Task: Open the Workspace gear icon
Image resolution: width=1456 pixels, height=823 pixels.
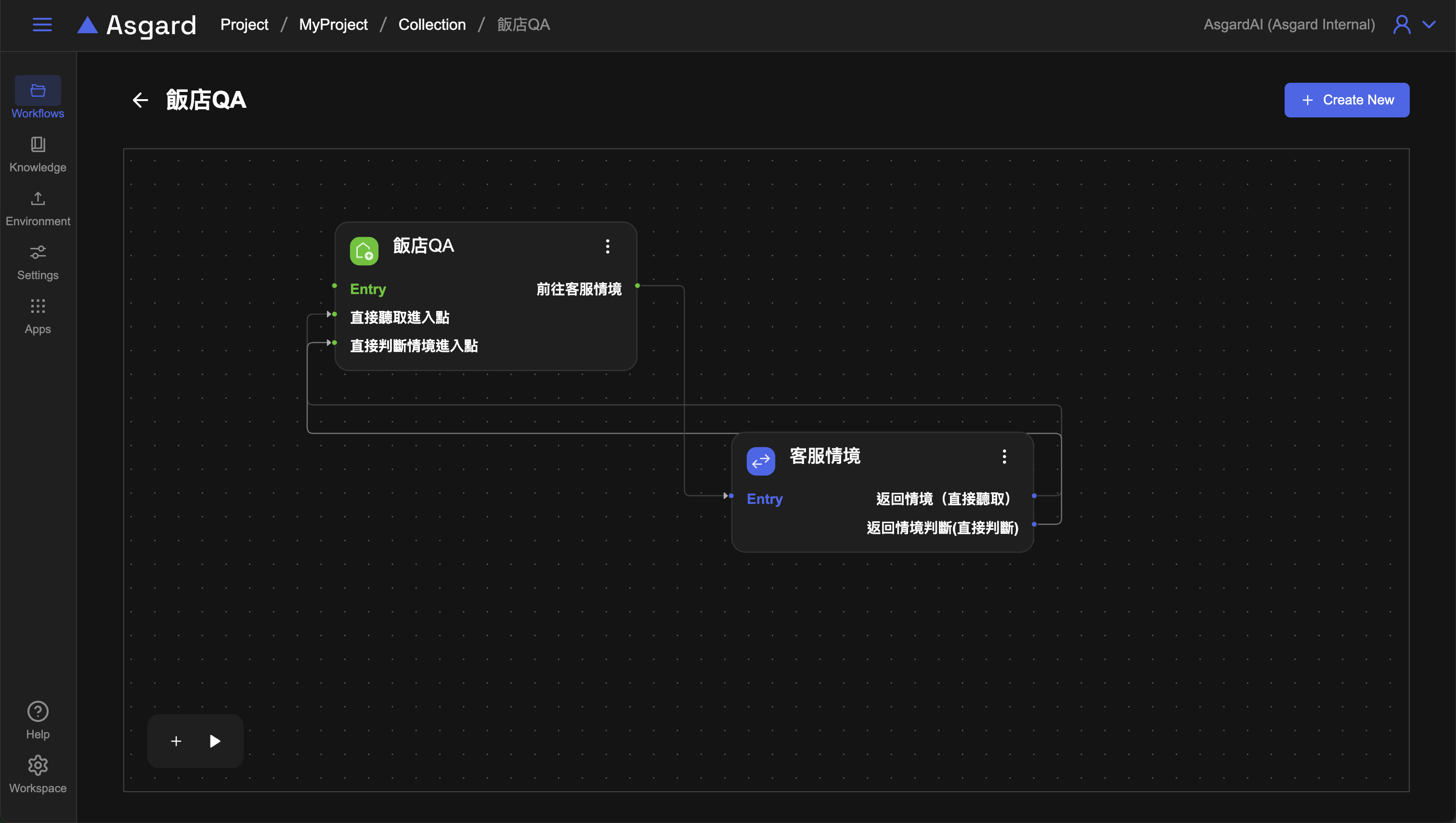Action: [38, 765]
